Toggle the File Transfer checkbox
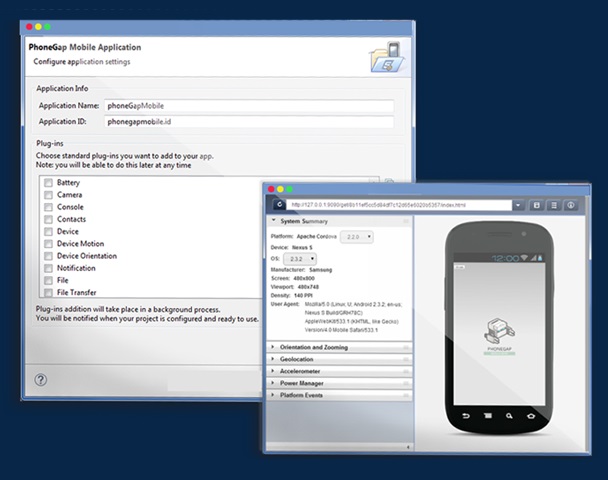This screenshot has height=480, width=608. (48, 293)
